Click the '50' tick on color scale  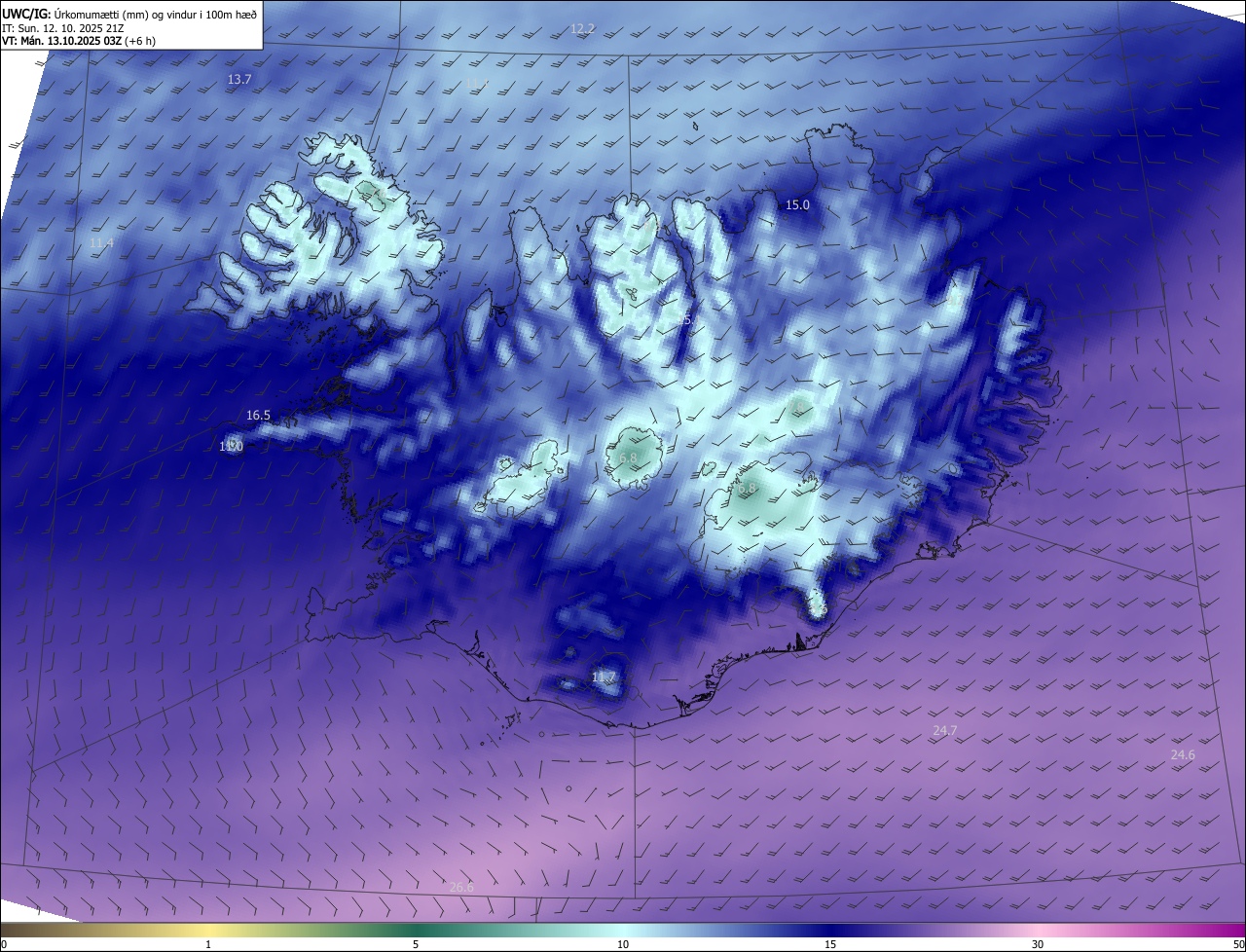pyautogui.click(x=1238, y=944)
